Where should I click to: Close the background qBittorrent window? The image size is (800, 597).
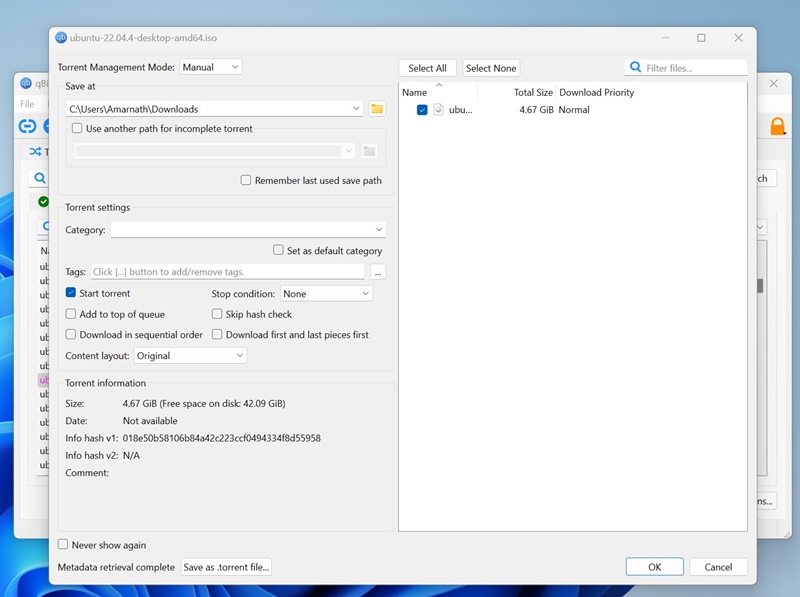point(773,83)
